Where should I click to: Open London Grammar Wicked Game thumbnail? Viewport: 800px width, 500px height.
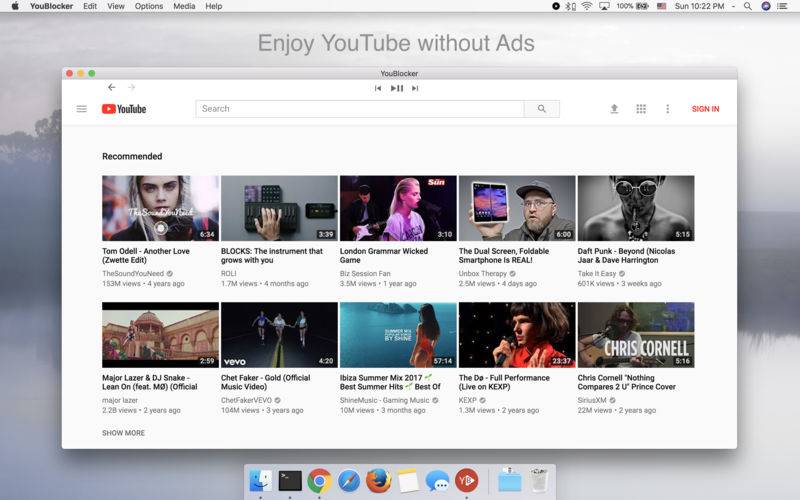click(x=398, y=208)
